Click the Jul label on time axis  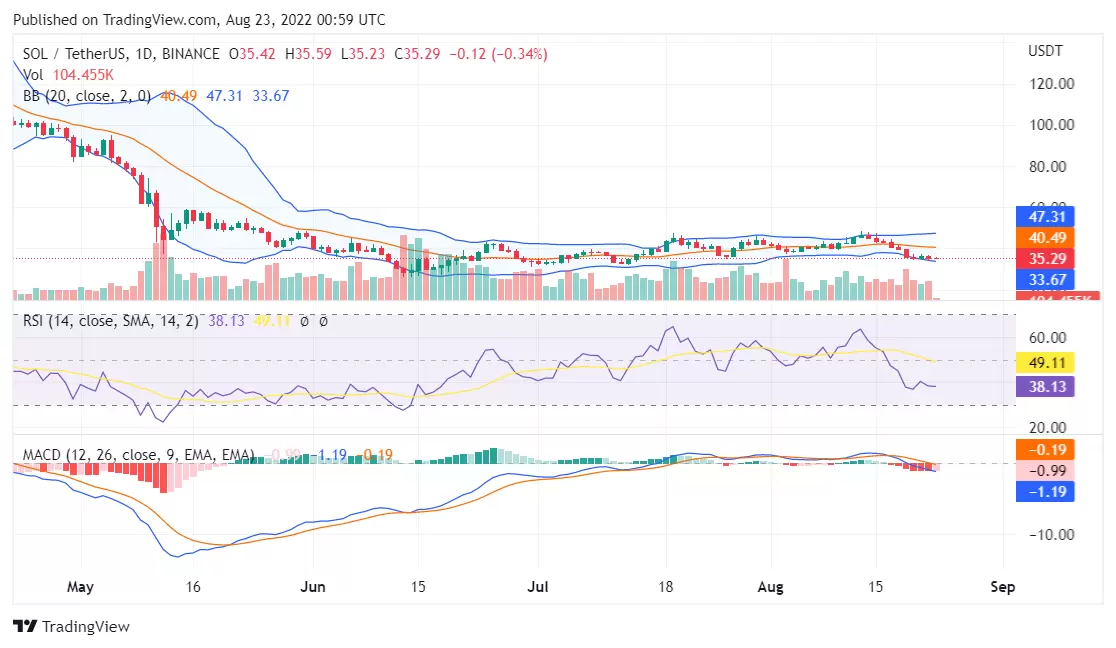tap(537, 587)
